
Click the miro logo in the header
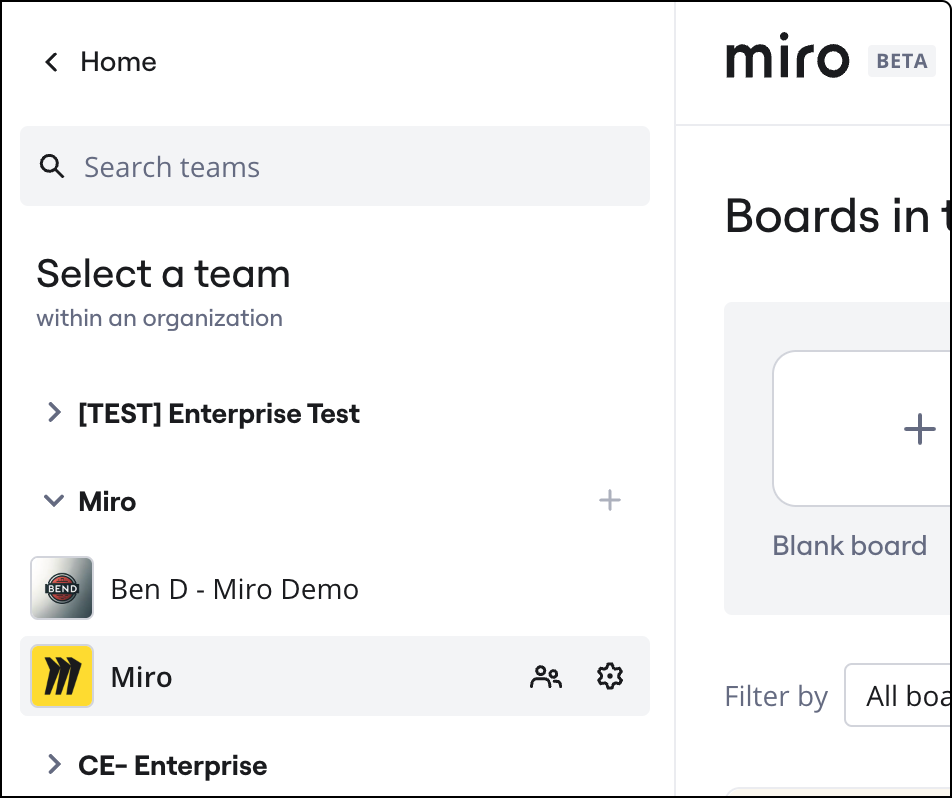787,60
